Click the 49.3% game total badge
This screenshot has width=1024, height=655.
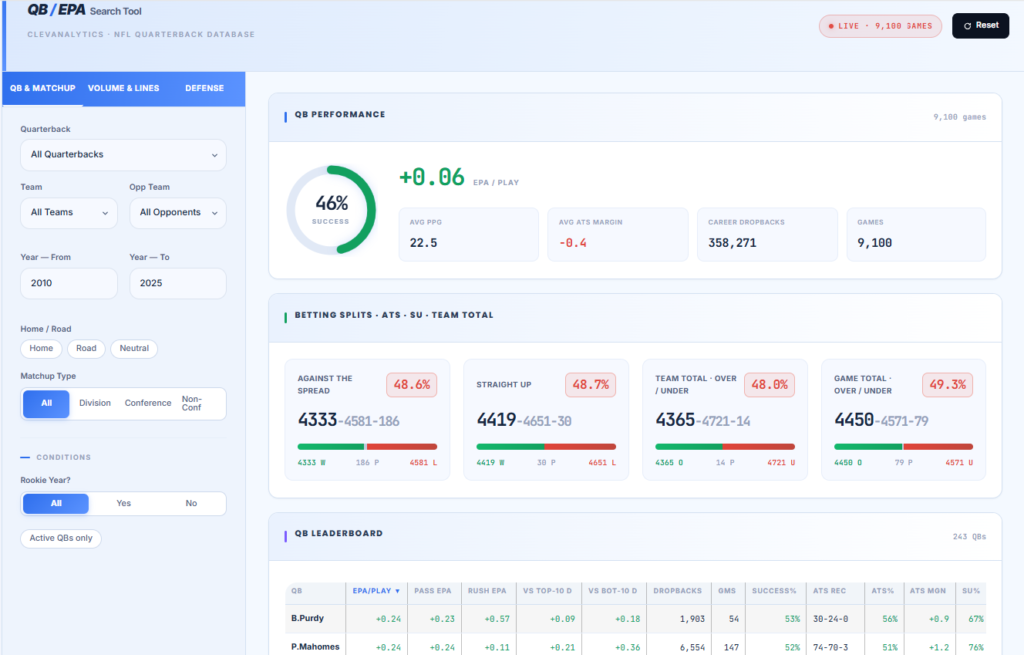[x=948, y=385]
